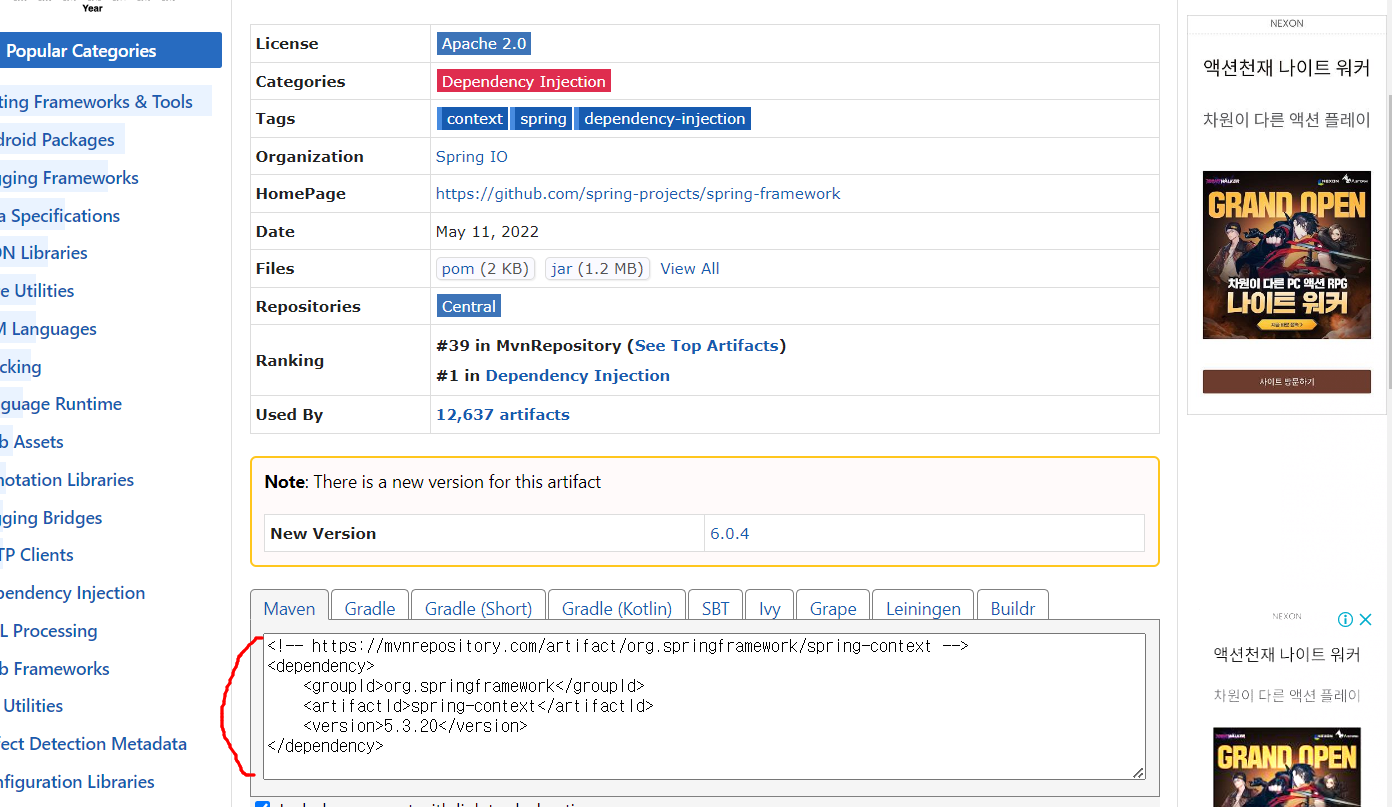Open the Specifications sidebar category
Viewport: 1392px width, 807px height.
[60, 216]
